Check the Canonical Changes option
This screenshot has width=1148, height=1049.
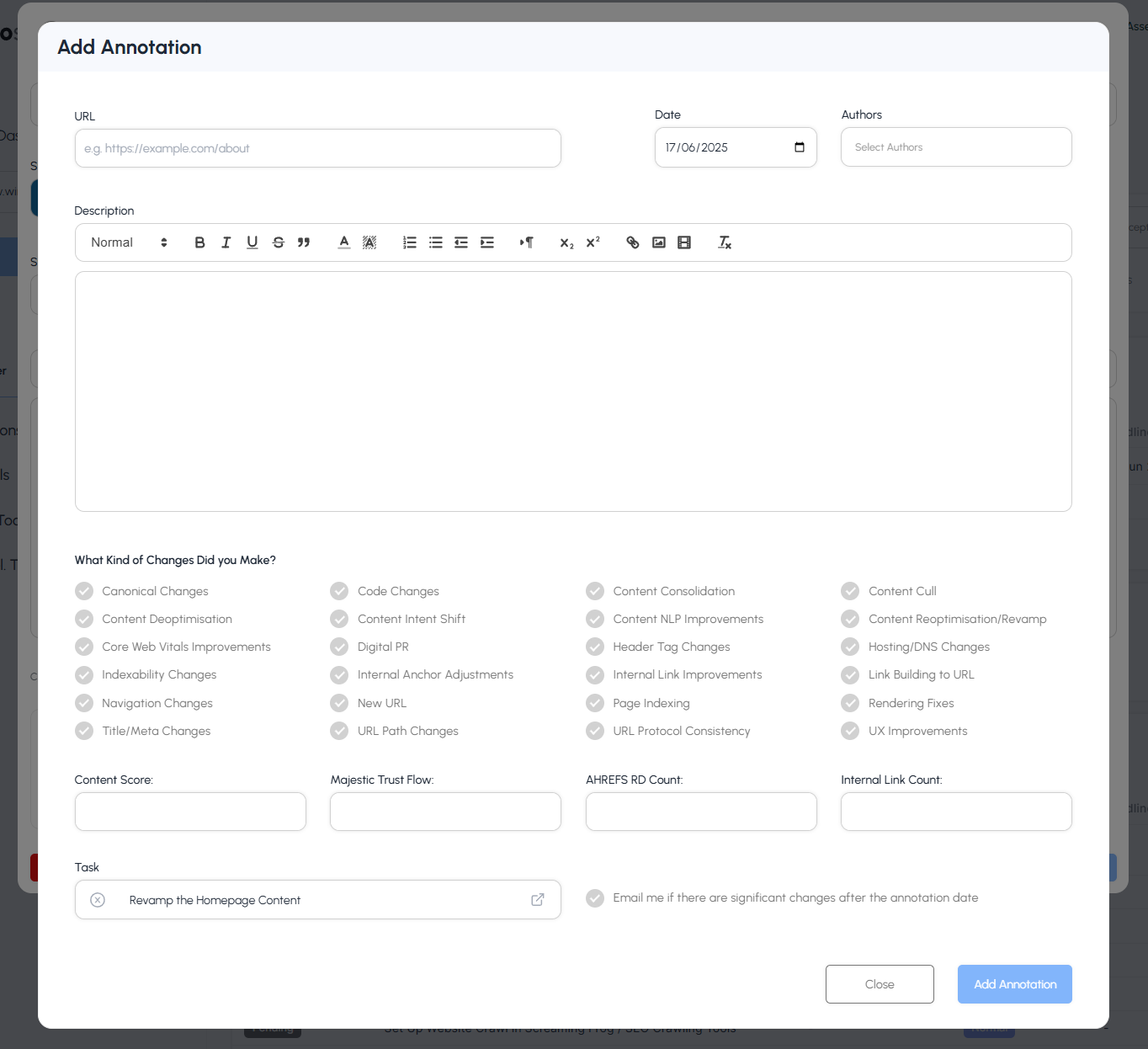(x=84, y=591)
